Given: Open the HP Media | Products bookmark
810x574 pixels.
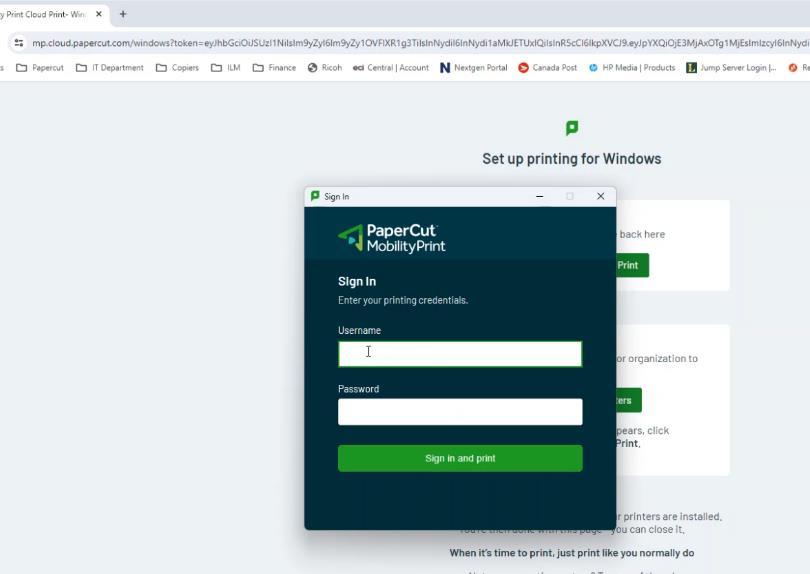Looking at the screenshot, I should [632, 68].
